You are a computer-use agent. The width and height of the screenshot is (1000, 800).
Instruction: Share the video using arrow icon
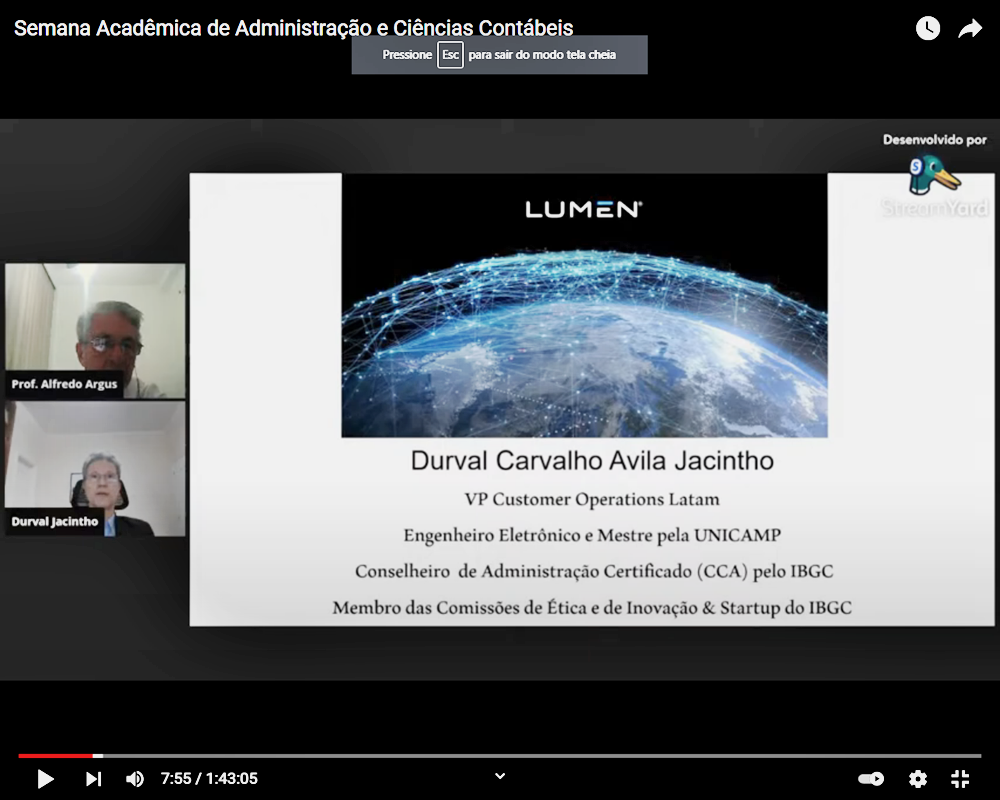(x=970, y=28)
